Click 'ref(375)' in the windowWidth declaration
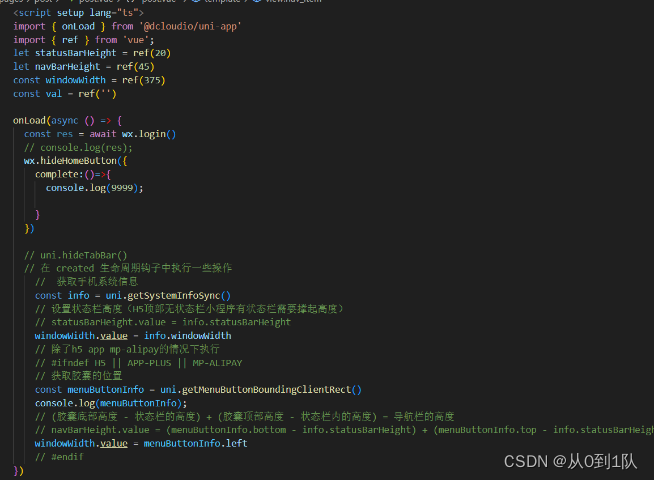This screenshot has width=654, height=480. (143, 80)
